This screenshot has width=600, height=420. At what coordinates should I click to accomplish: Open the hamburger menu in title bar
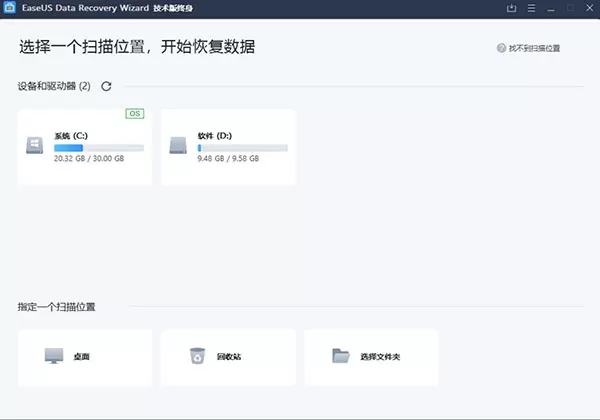[x=531, y=8]
